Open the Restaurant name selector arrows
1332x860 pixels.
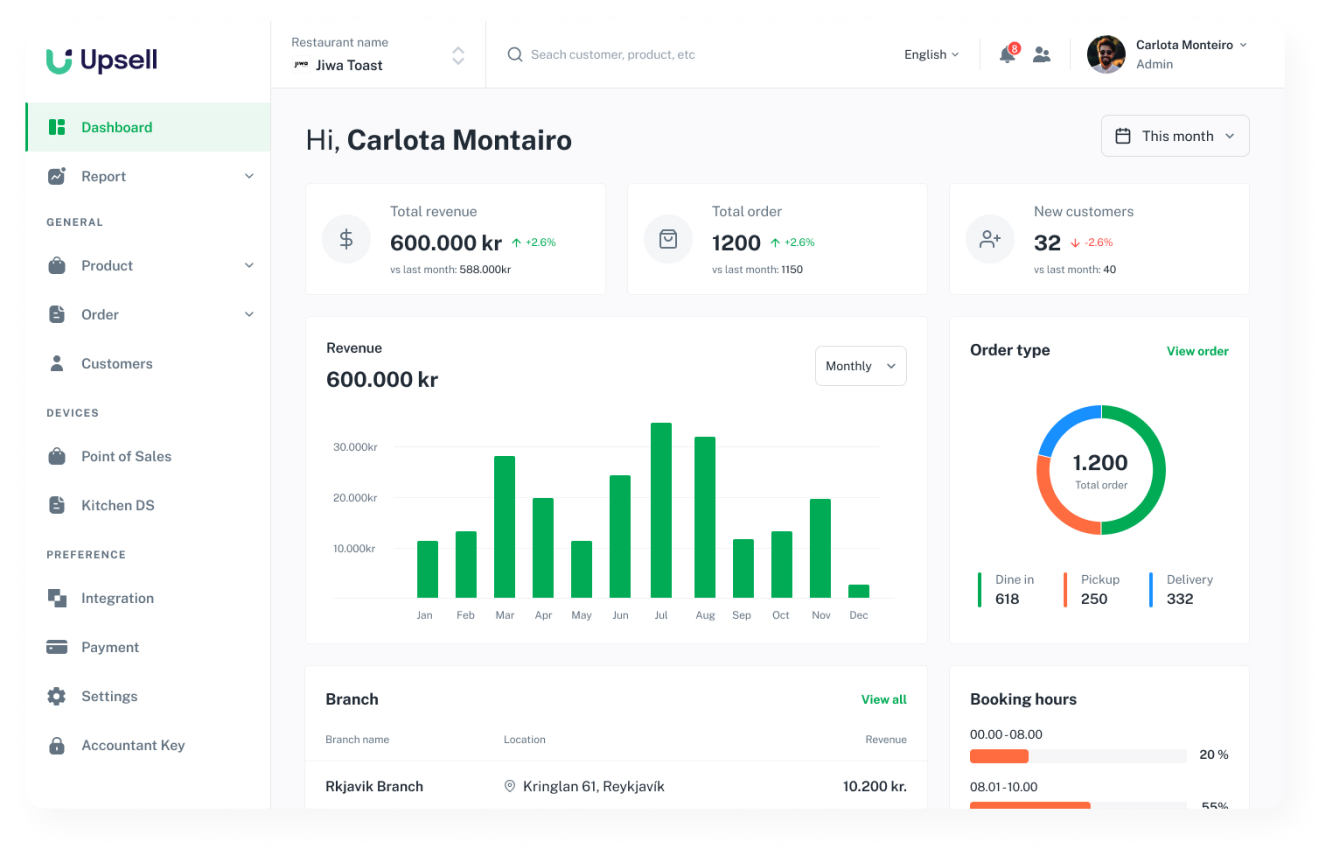click(458, 55)
